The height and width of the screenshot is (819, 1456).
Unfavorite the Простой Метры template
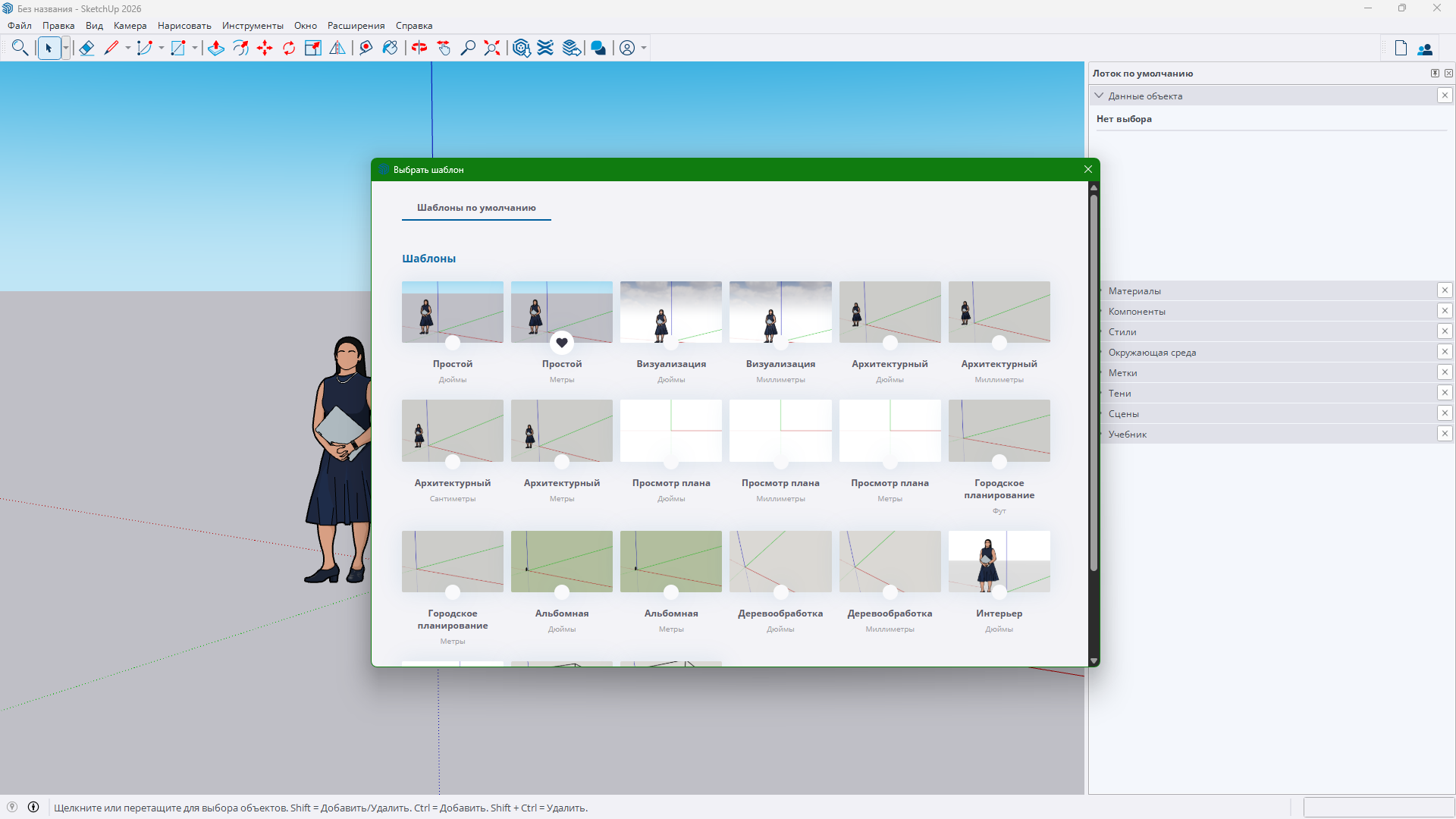561,343
